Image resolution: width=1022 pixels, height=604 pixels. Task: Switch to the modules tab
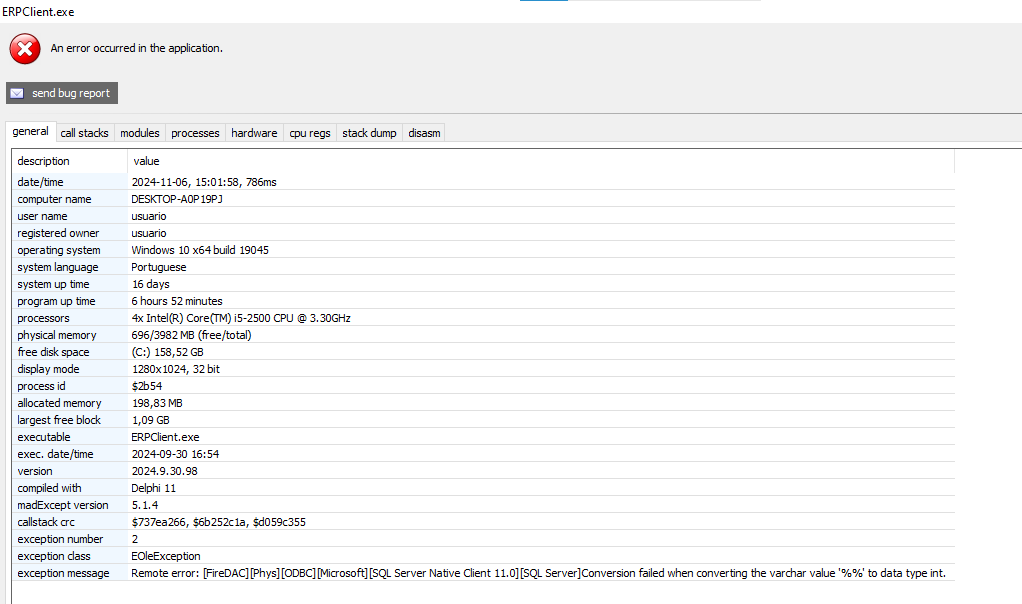[139, 133]
